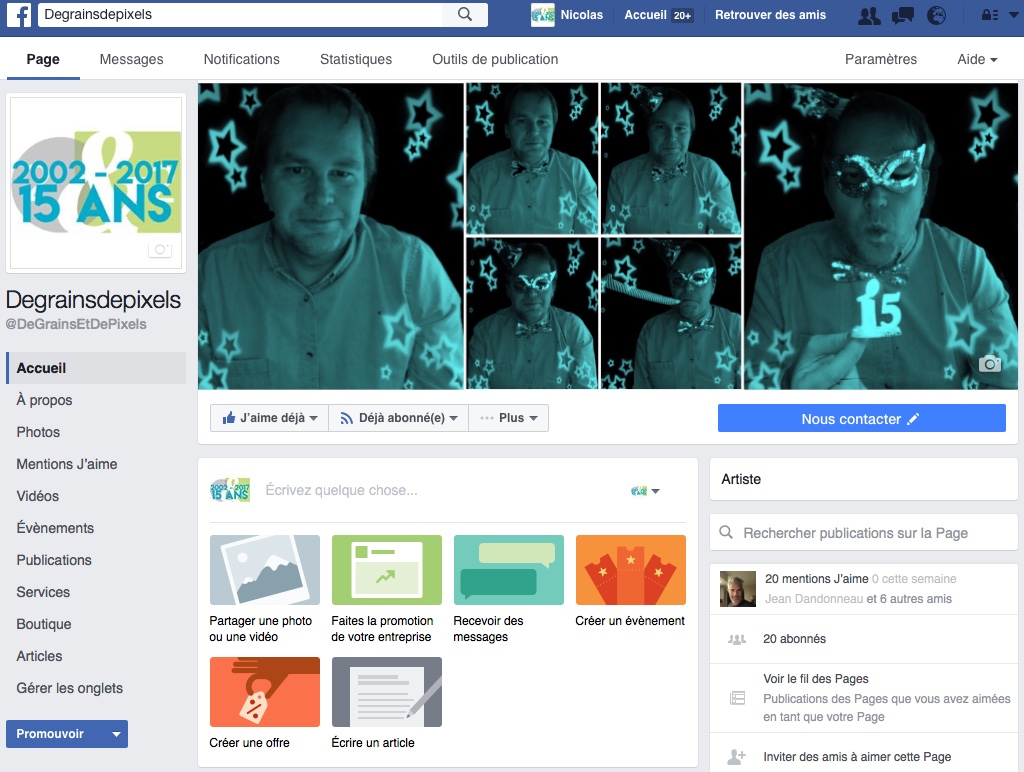
Task: Click the Pages feed list icon
Action: pyautogui.click(x=737, y=698)
